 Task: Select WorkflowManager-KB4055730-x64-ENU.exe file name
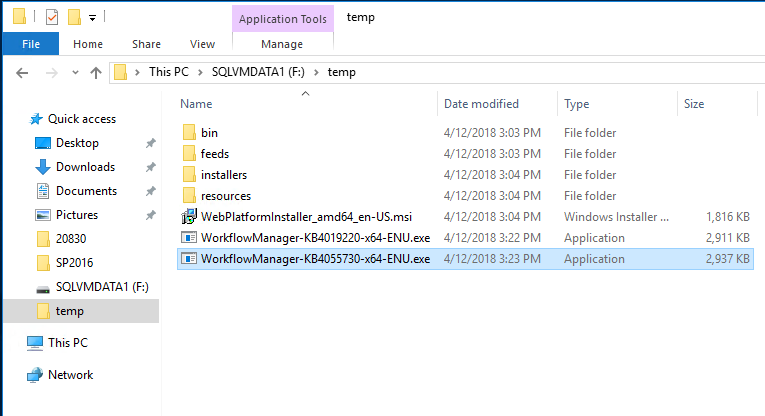[315, 258]
